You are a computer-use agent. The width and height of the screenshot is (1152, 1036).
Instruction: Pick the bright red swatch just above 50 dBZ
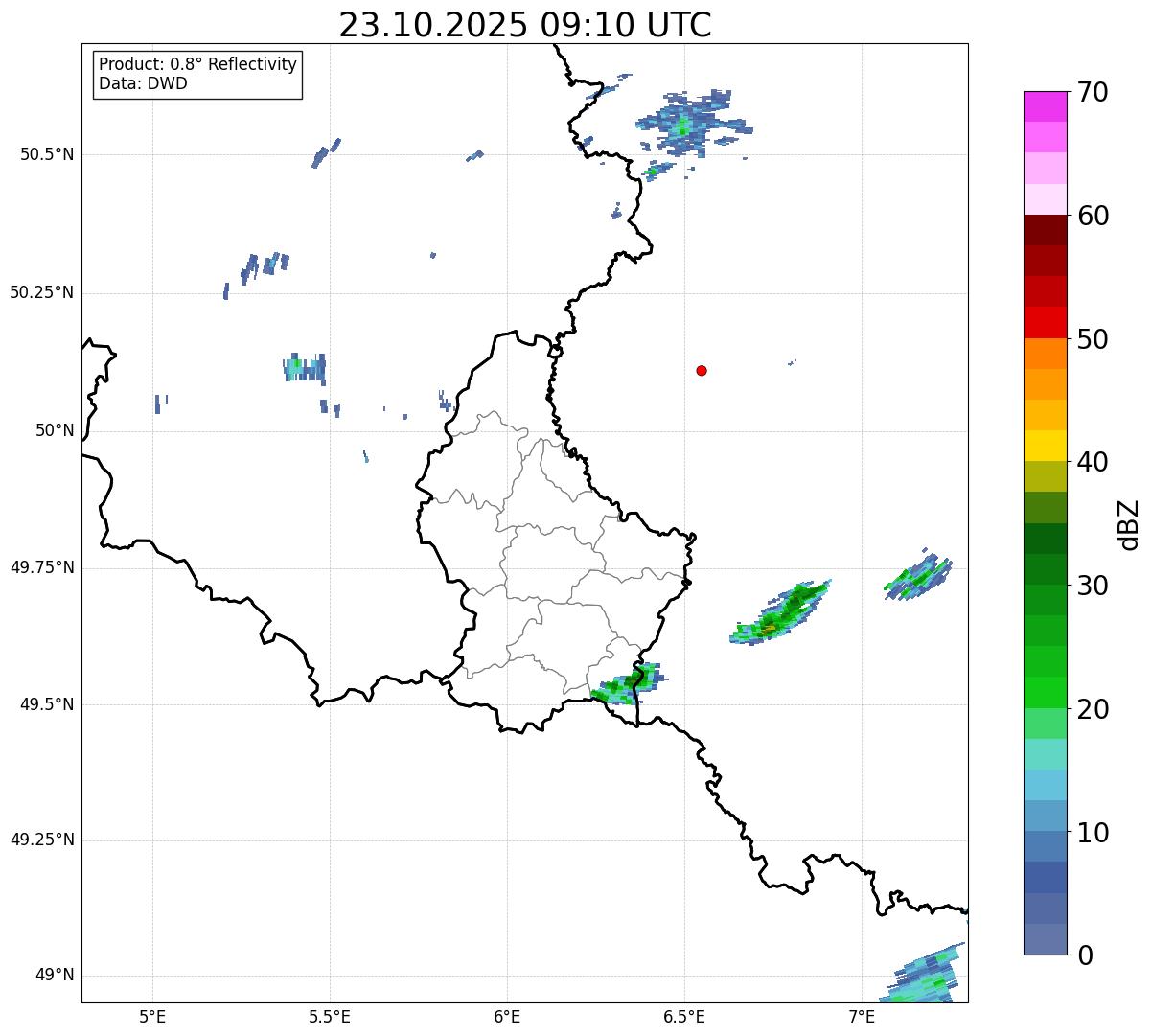click(1045, 322)
